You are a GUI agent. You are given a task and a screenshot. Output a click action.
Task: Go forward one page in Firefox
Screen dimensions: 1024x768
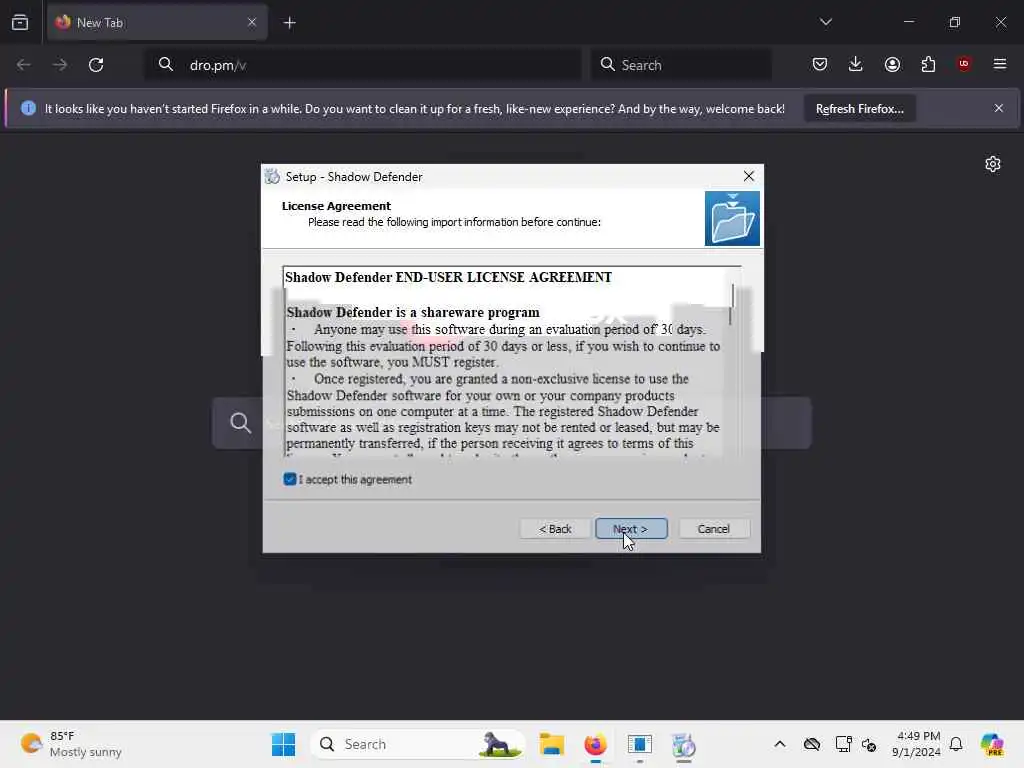coord(59,65)
